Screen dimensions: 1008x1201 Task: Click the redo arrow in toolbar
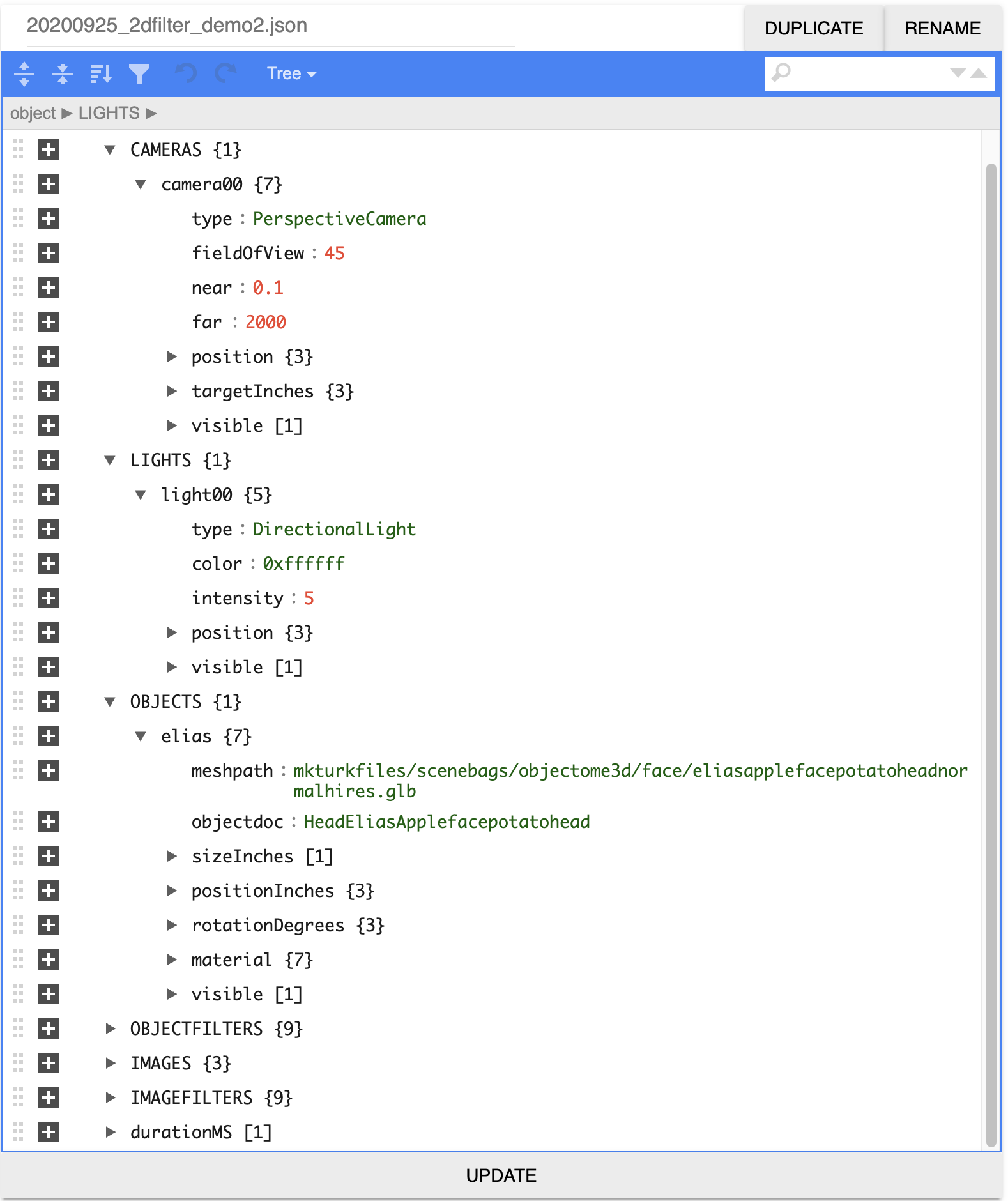(x=225, y=74)
